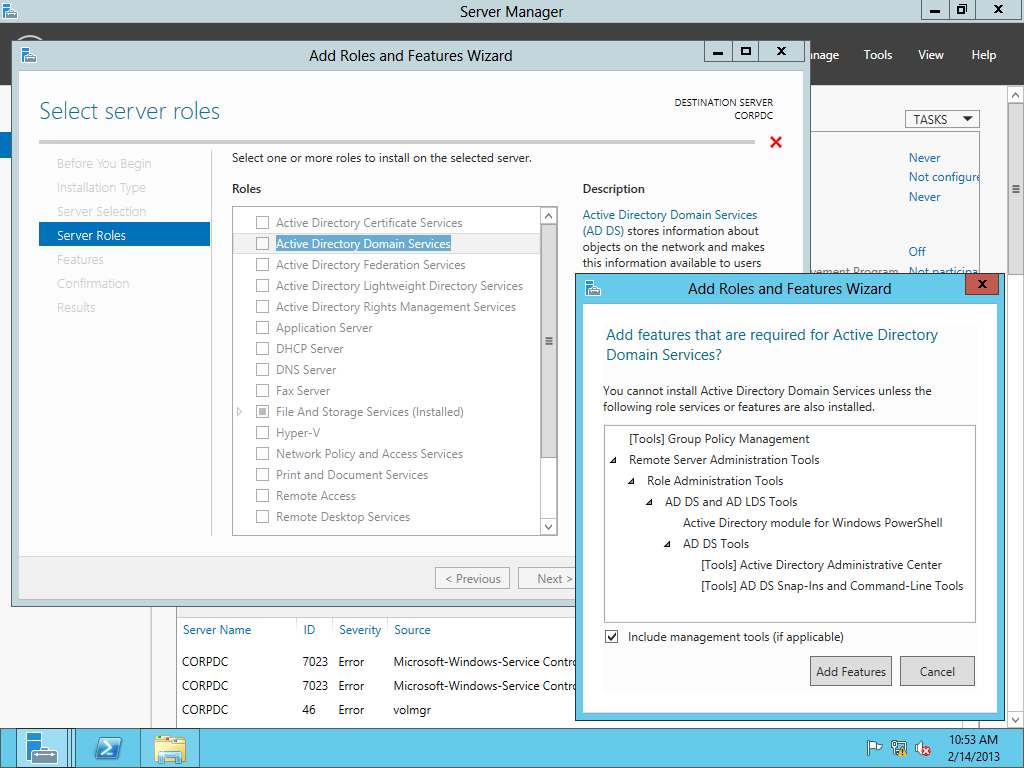Viewport: 1024px width, 768px height.
Task: Open the View menu
Action: point(930,55)
